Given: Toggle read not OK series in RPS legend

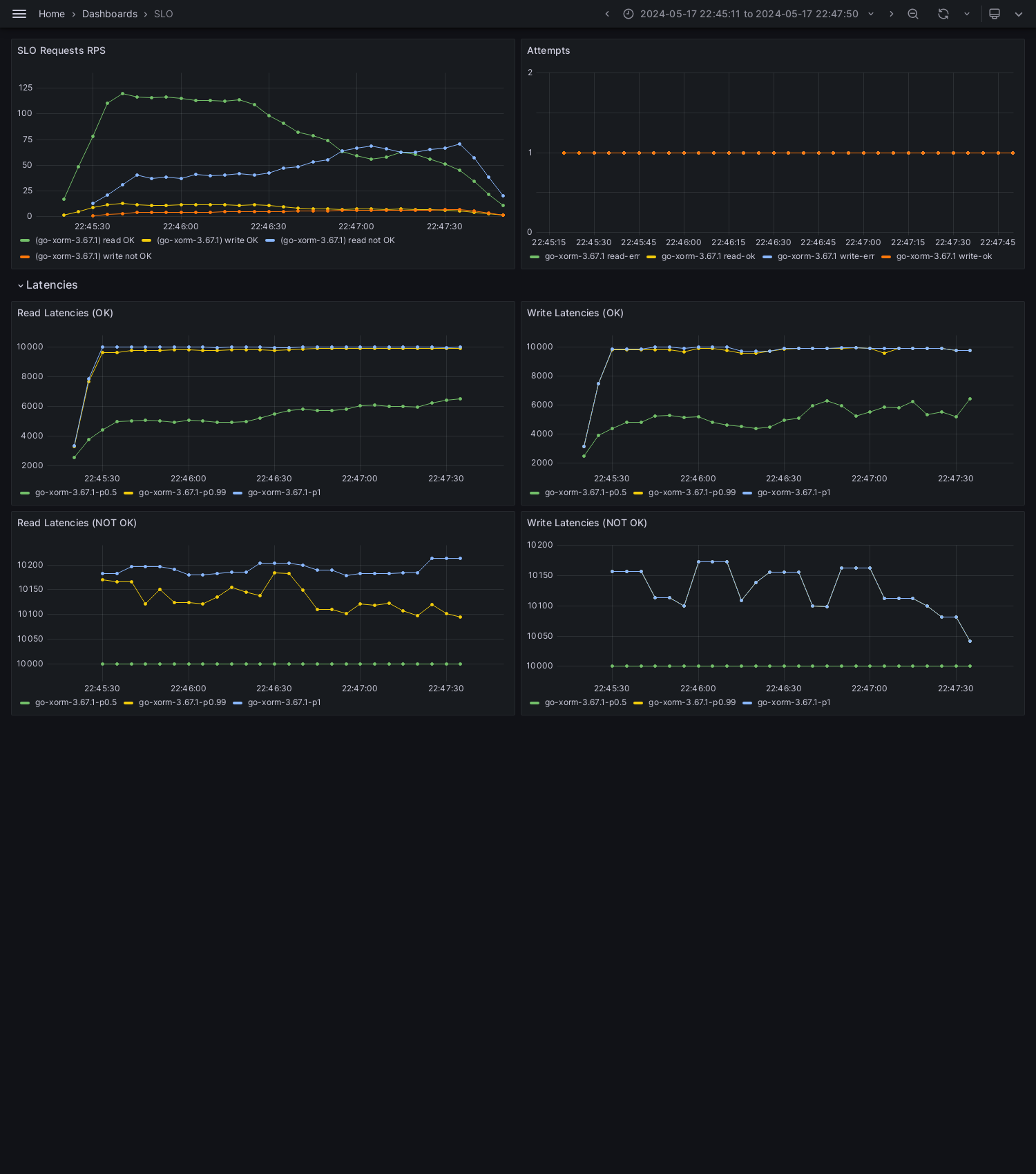Looking at the screenshot, I should pyautogui.click(x=338, y=240).
